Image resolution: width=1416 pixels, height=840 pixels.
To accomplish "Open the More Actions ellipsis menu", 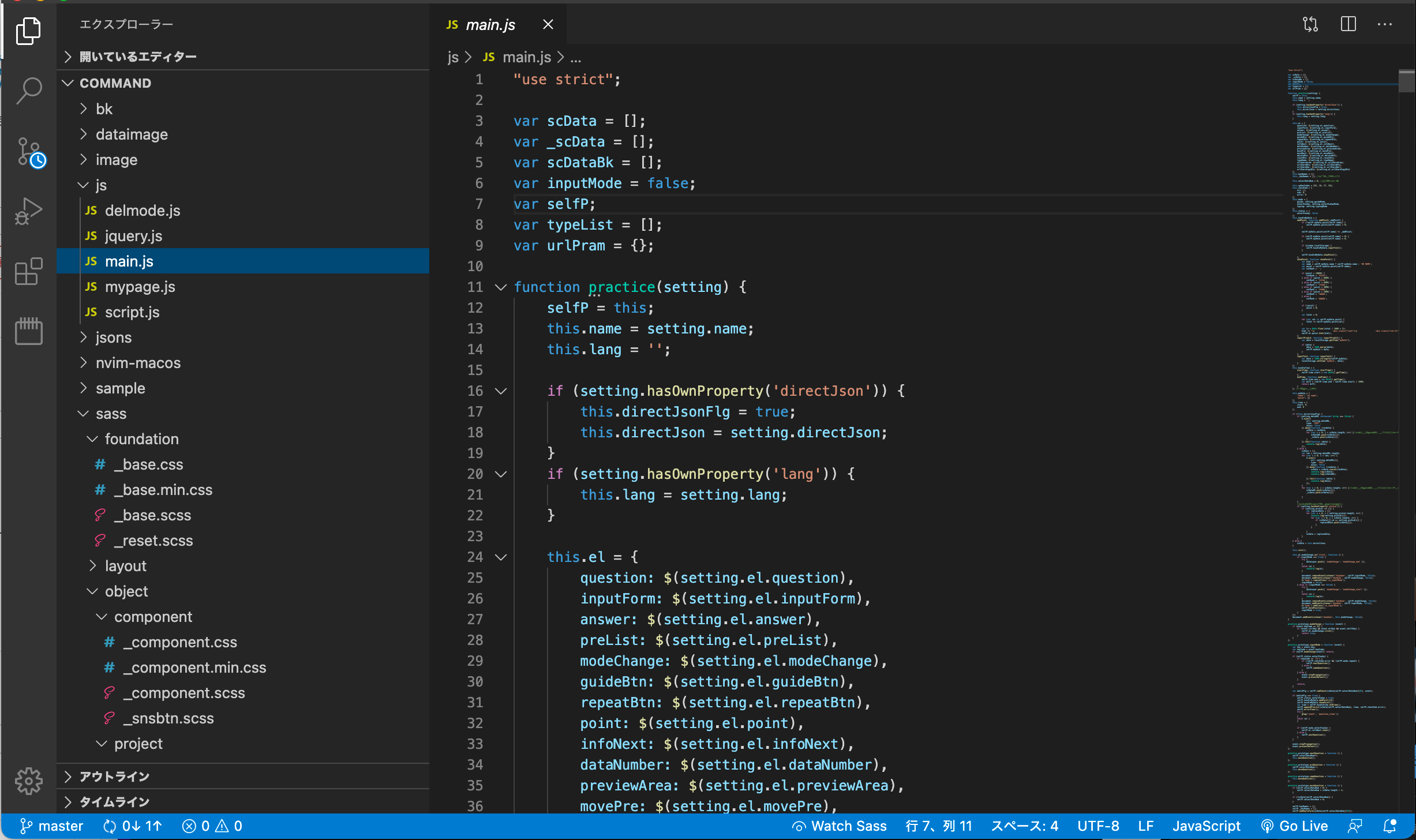I will tap(1385, 24).
